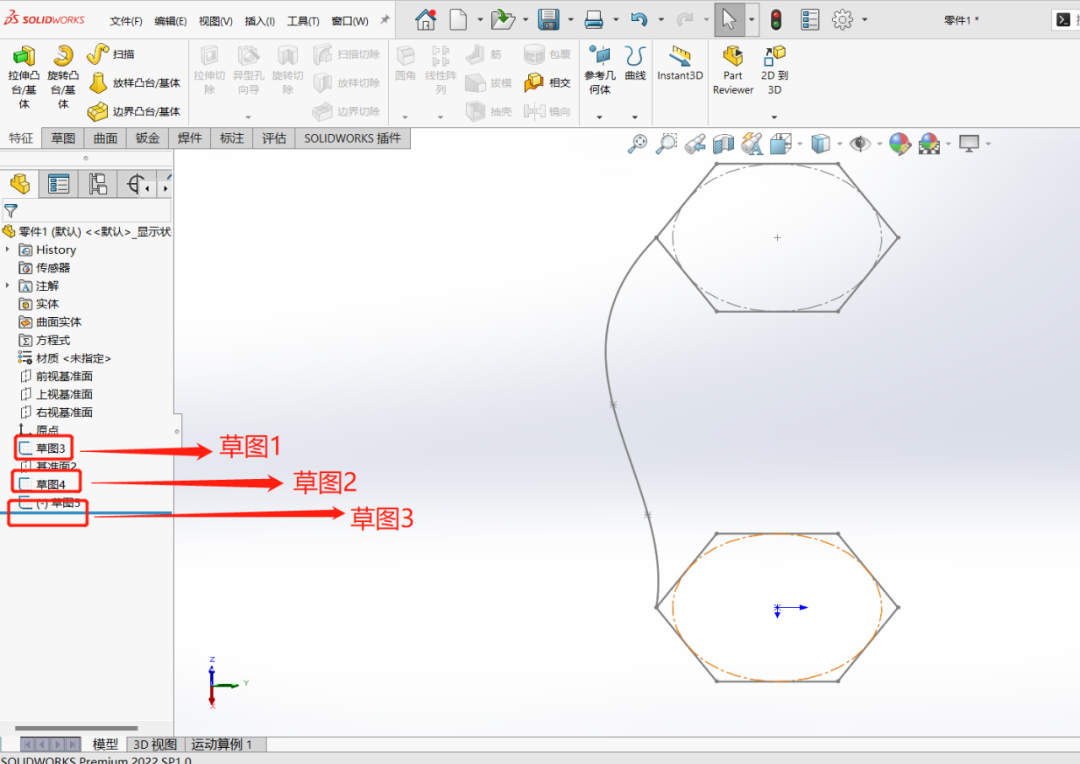
Task: Open the 文件(F) File menu
Action: tap(126, 21)
